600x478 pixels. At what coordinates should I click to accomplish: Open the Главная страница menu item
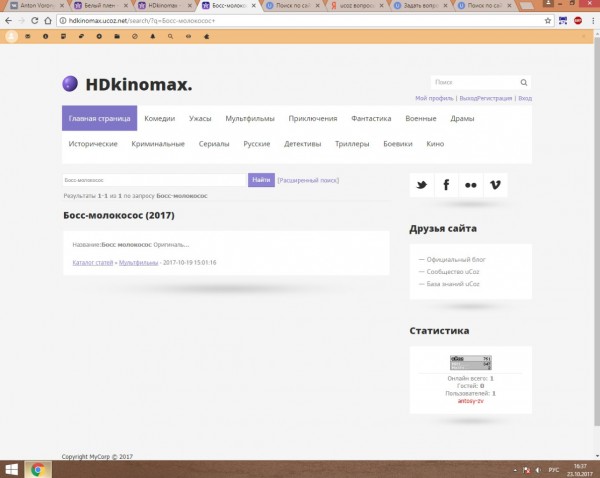pyautogui.click(x=99, y=118)
